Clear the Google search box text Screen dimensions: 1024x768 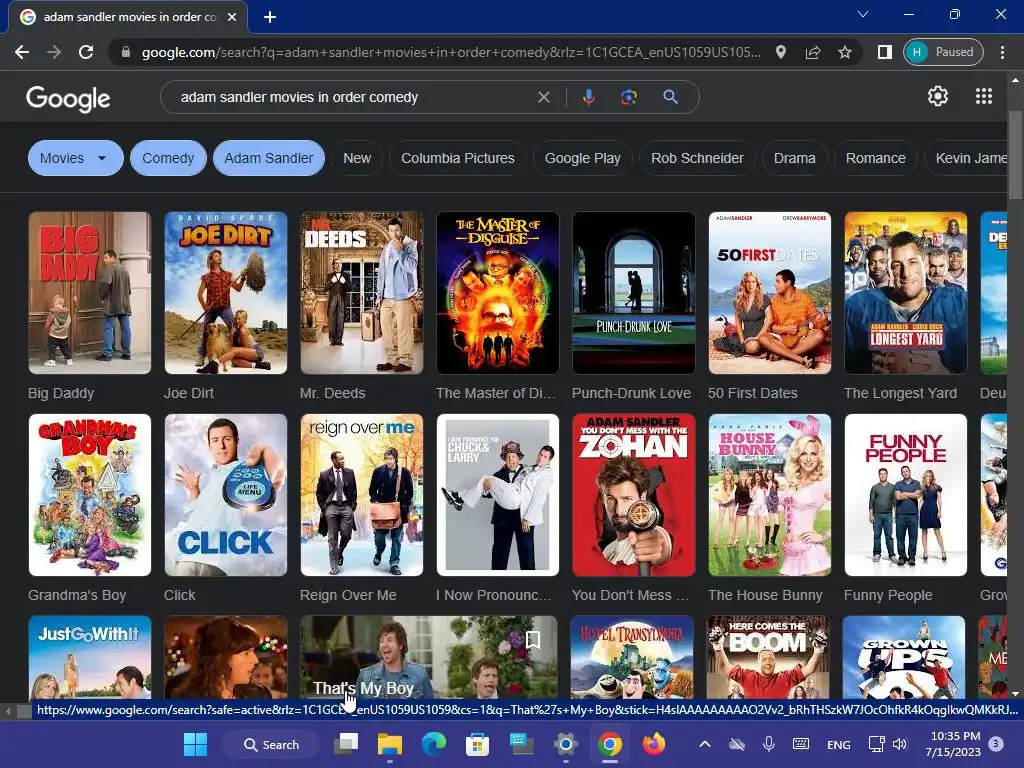coord(543,97)
